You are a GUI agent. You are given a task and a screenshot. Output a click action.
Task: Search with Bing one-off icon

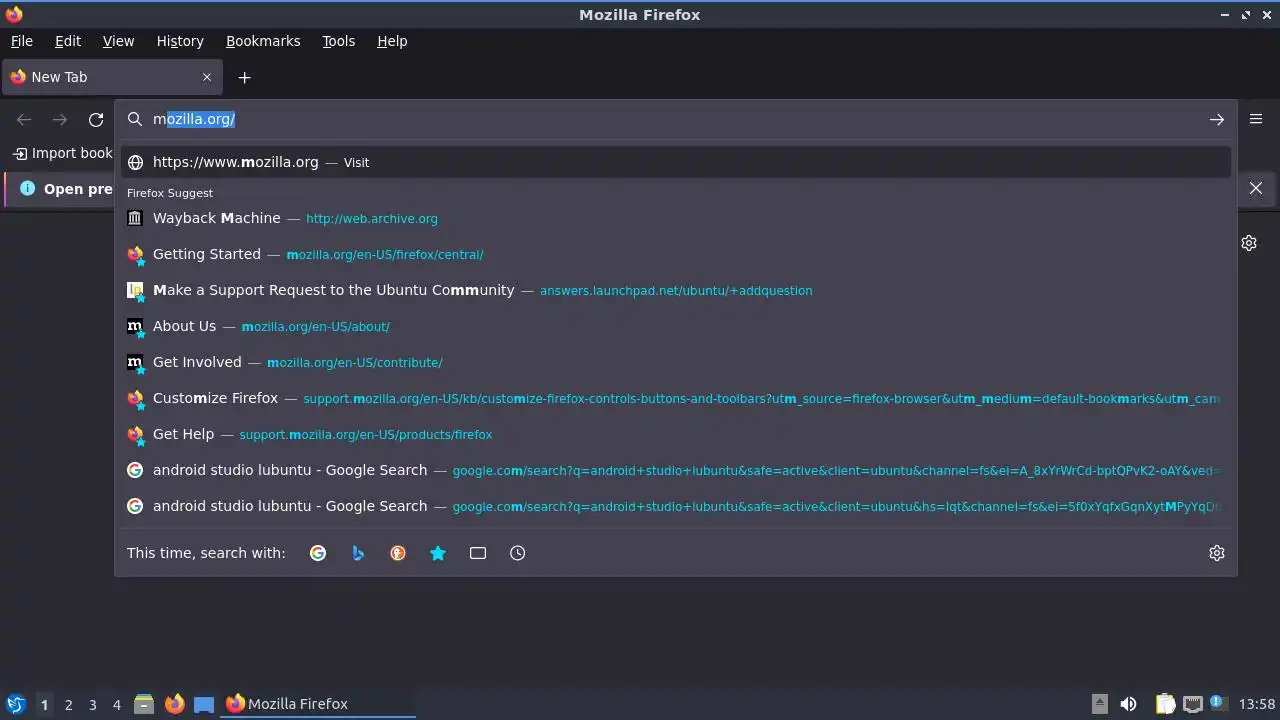pos(358,553)
